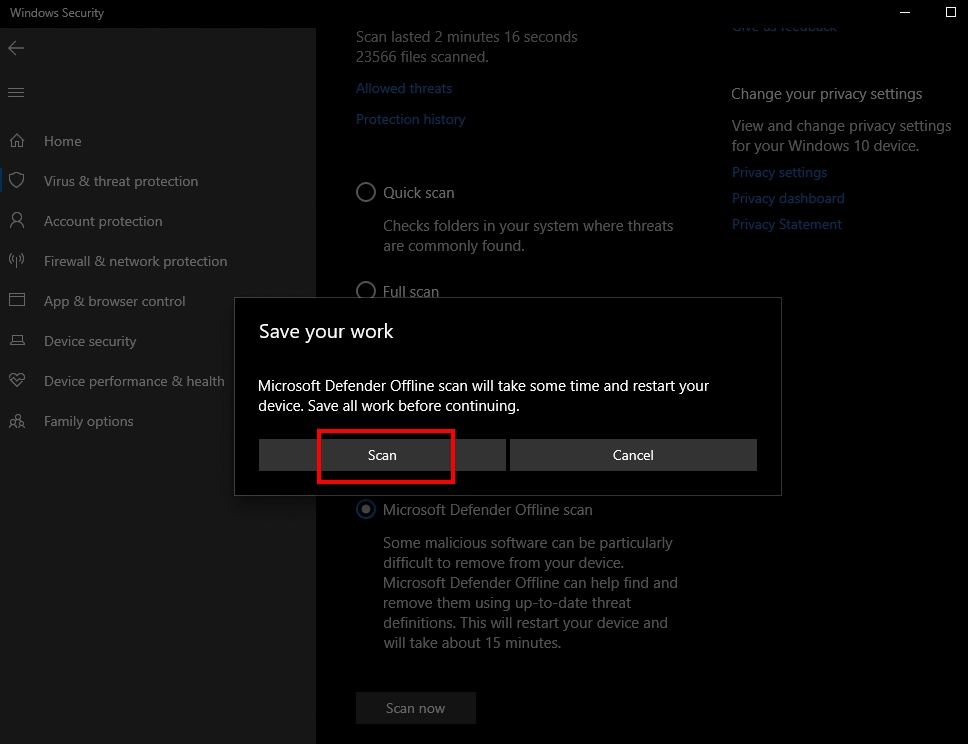Open Device performance & health section

point(134,382)
